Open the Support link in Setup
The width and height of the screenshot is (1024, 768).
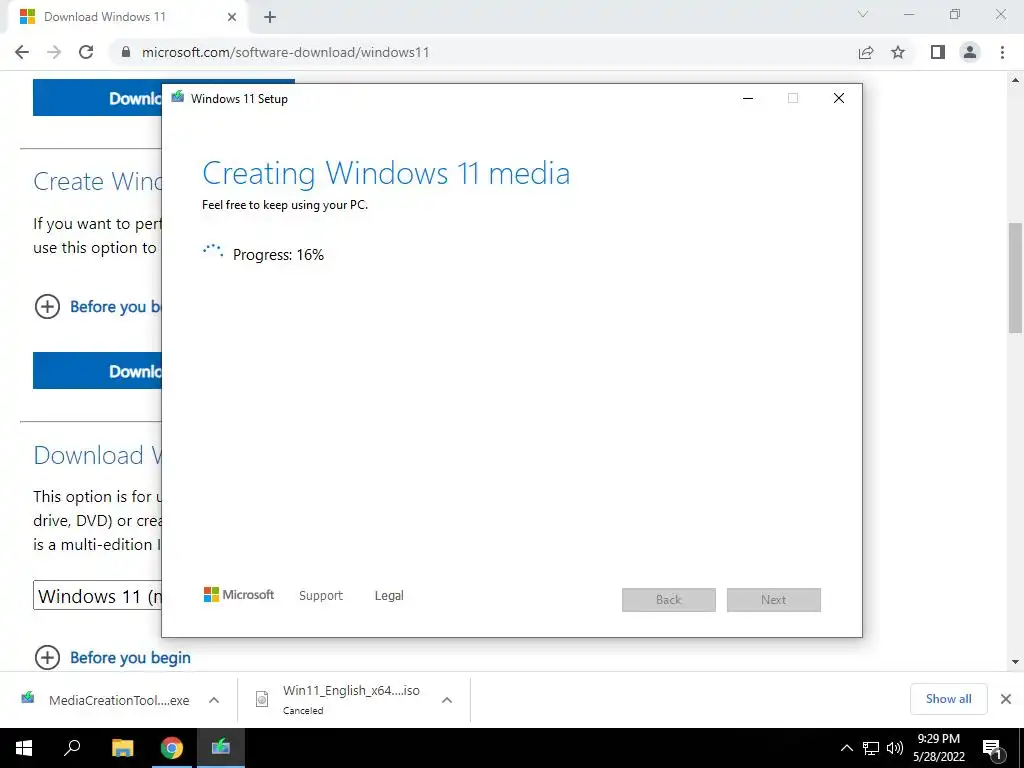click(321, 596)
